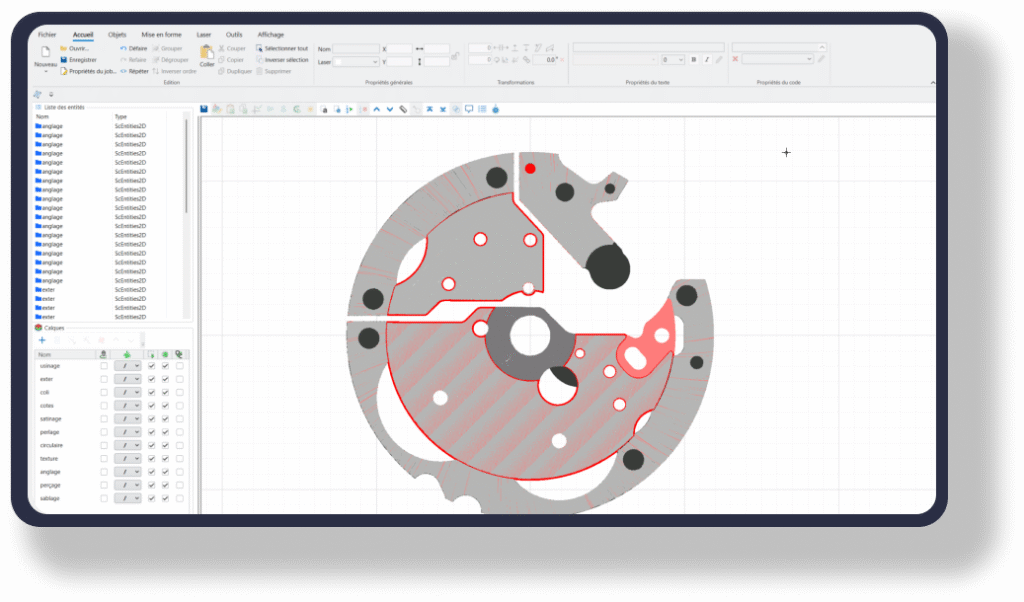The image size is (1024, 602).
Task: Click the Enregistrer floppy disk icon
Action: click(x=64, y=60)
